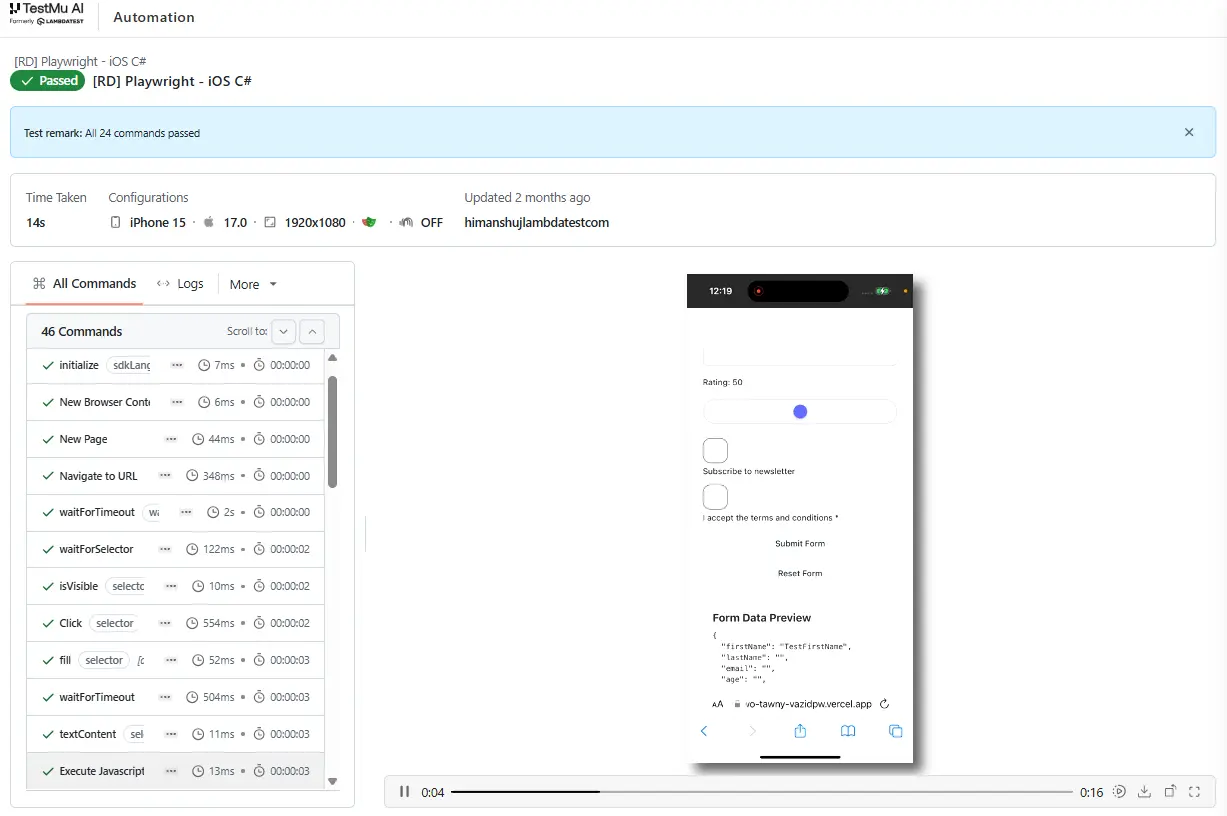Toggle Subscribe to newsletter checkbox

pos(715,450)
